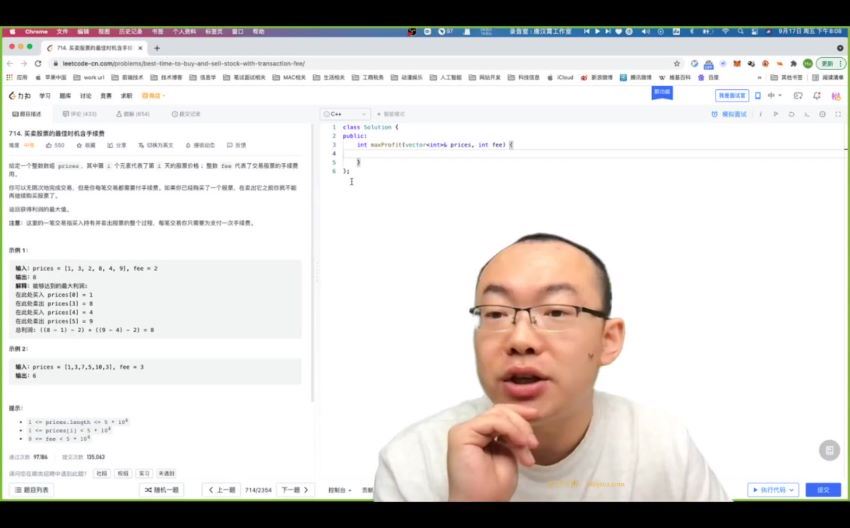The width and height of the screenshot is (850, 528).
Task: Click the reset code icon in editor toolbar
Action: (791, 114)
